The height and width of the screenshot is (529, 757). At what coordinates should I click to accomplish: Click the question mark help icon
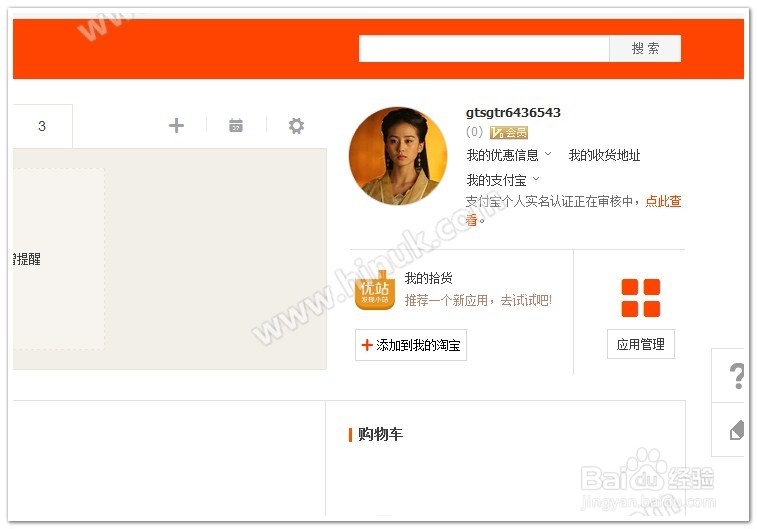(x=736, y=376)
